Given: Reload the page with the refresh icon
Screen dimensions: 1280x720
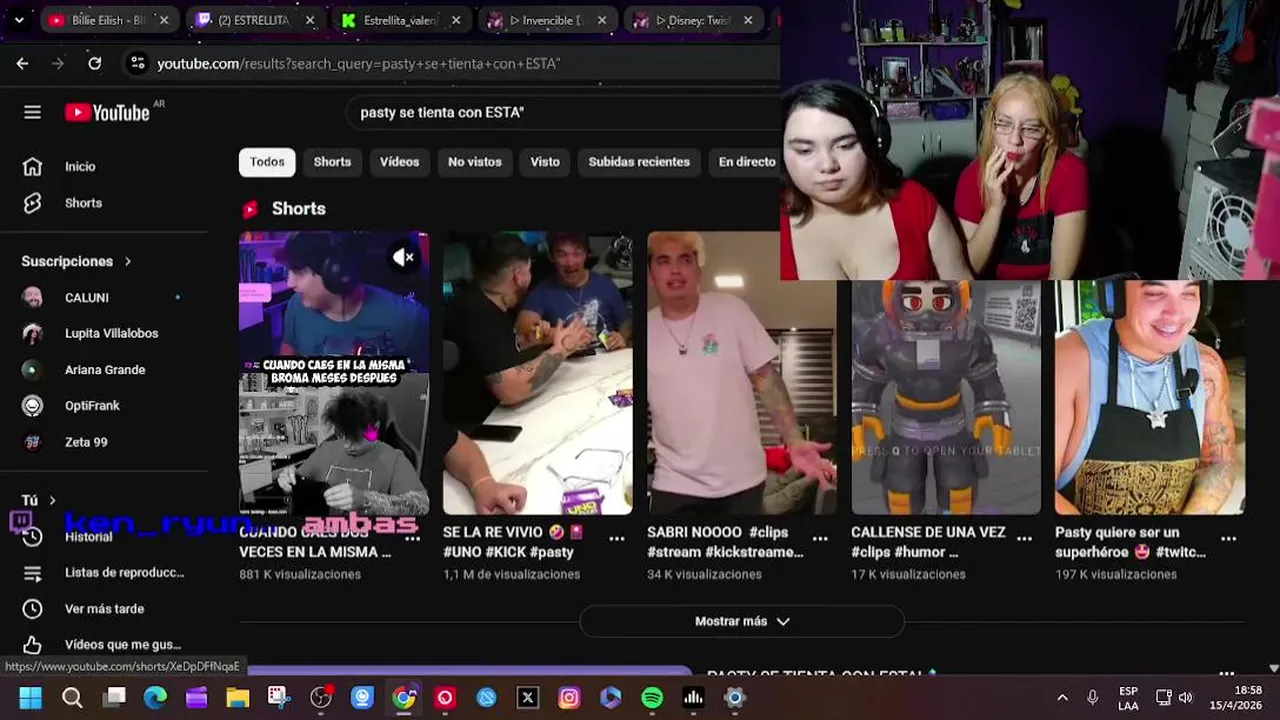Looking at the screenshot, I should tap(94, 63).
